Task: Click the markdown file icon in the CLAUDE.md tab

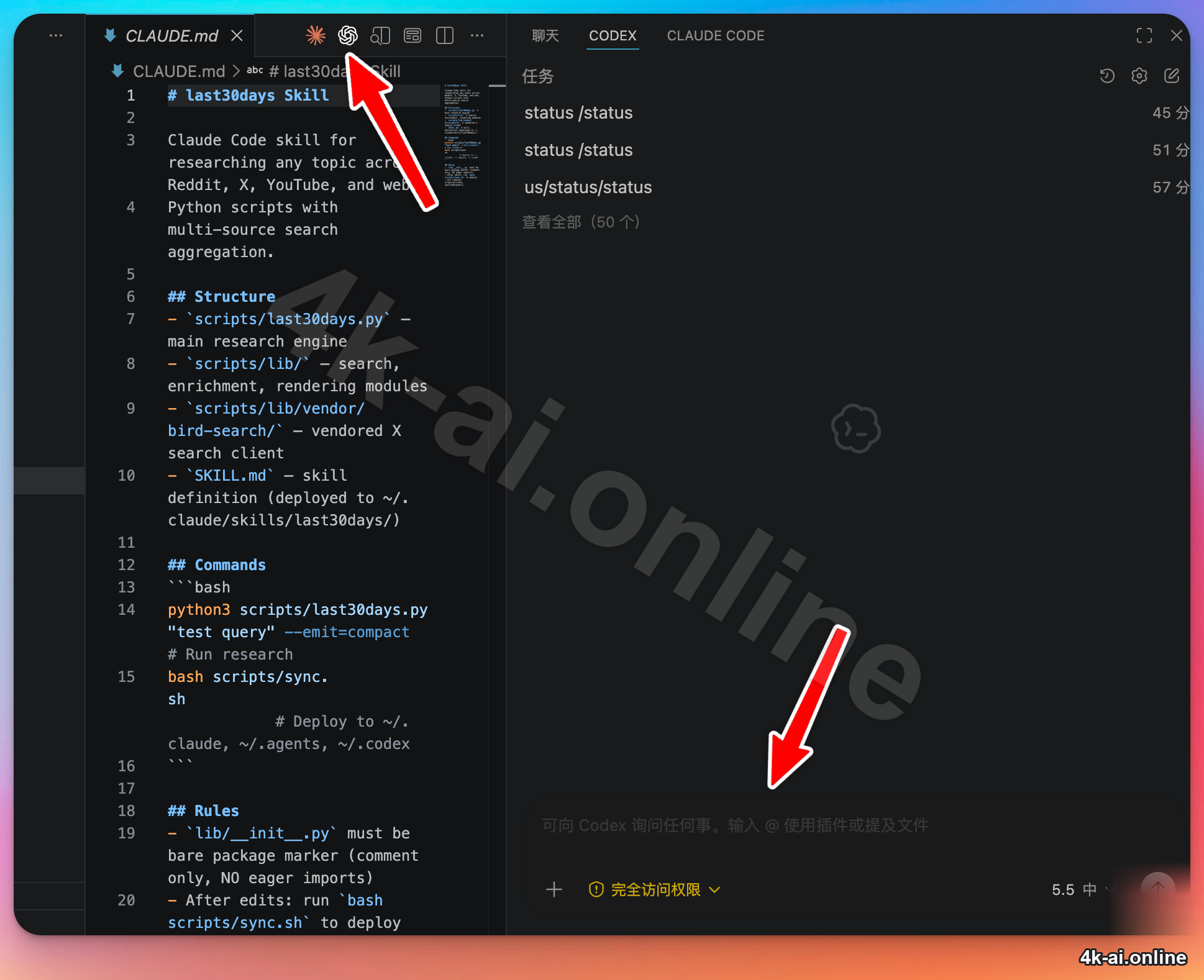Action: click(110, 35)
